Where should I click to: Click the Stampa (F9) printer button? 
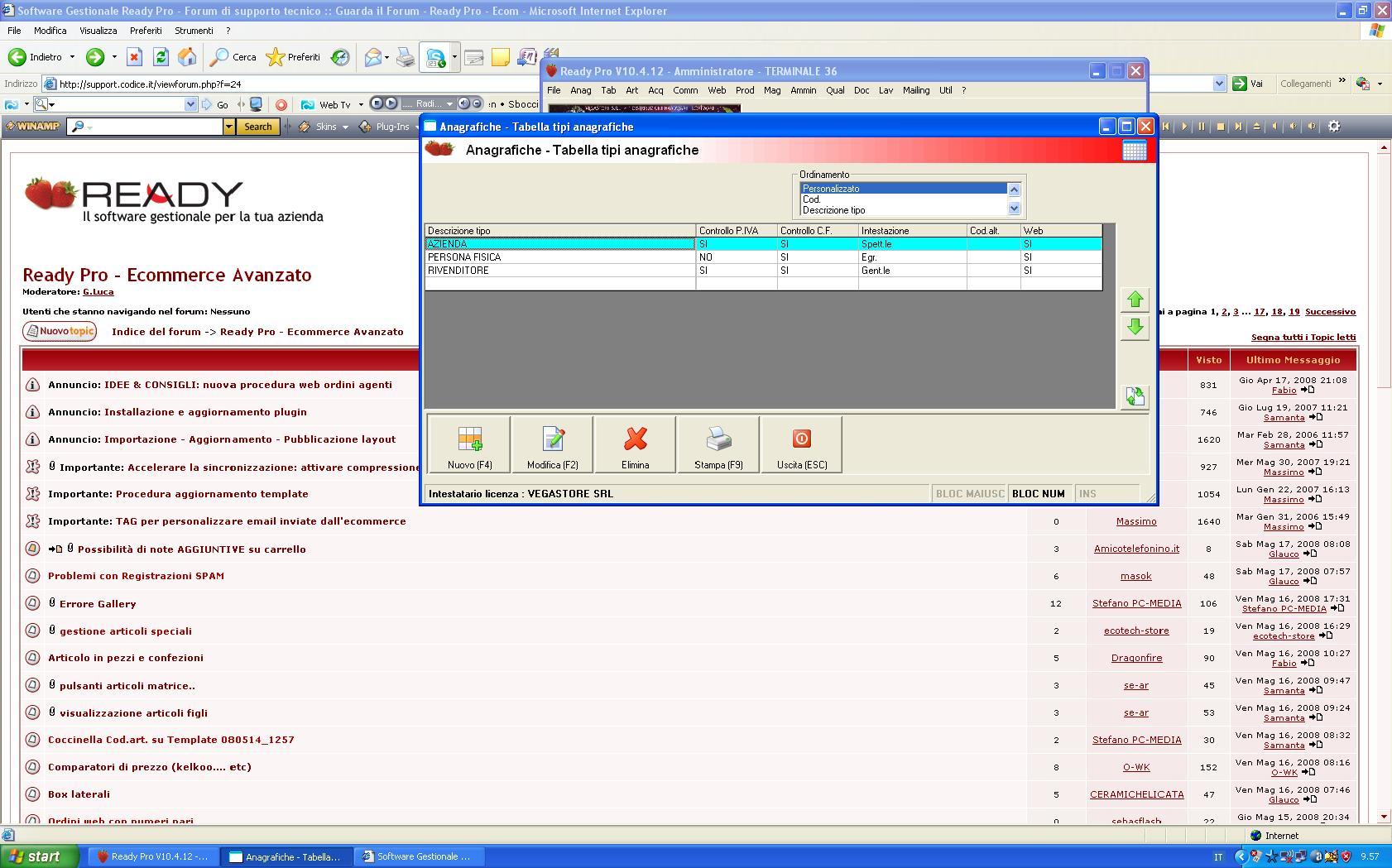[718, 444]
